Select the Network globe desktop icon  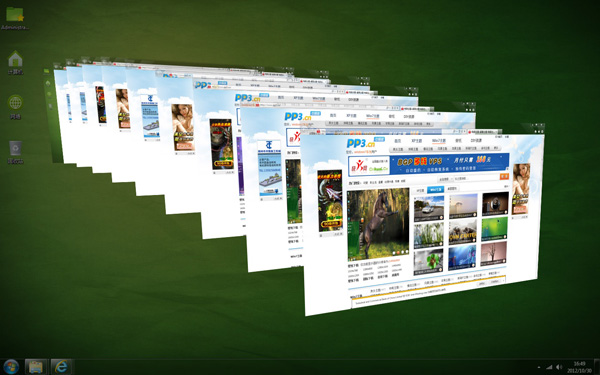point(15,107)
